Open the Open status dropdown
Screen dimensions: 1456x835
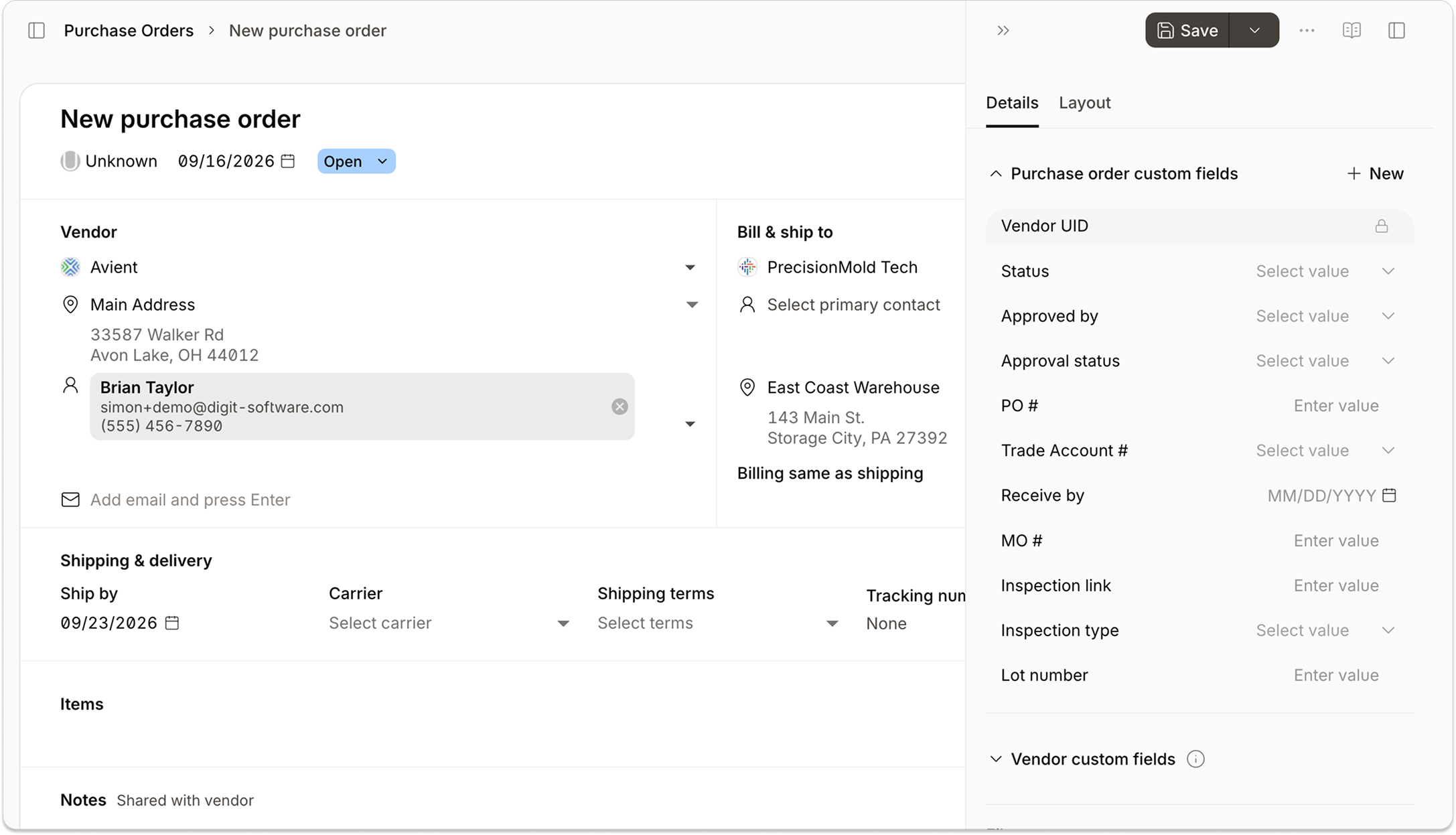click(356, 161)
